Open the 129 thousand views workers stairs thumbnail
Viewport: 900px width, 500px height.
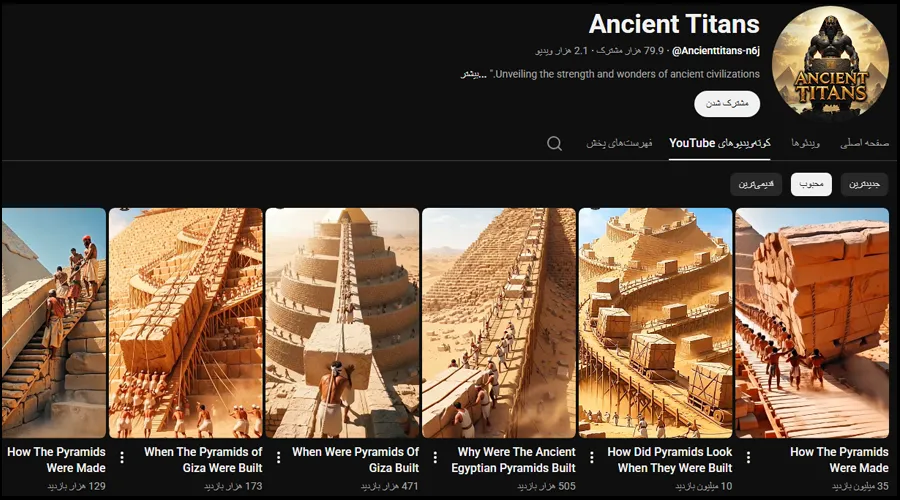click(x=54, y=323)
